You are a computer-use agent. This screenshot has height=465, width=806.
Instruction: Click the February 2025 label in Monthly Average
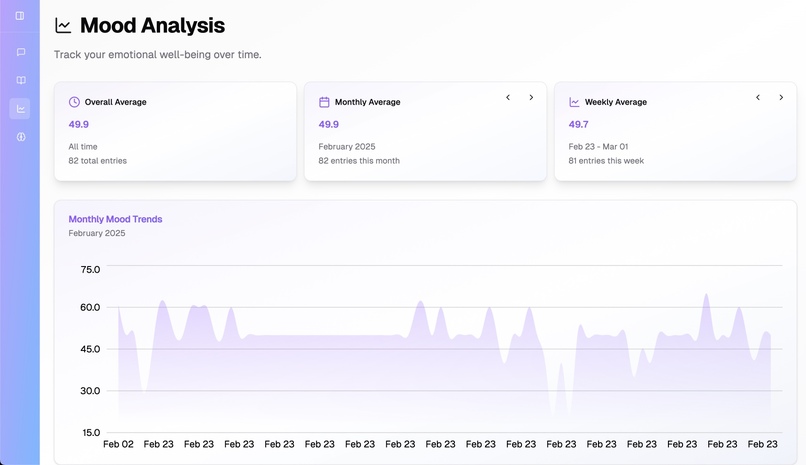click(346, 146)
